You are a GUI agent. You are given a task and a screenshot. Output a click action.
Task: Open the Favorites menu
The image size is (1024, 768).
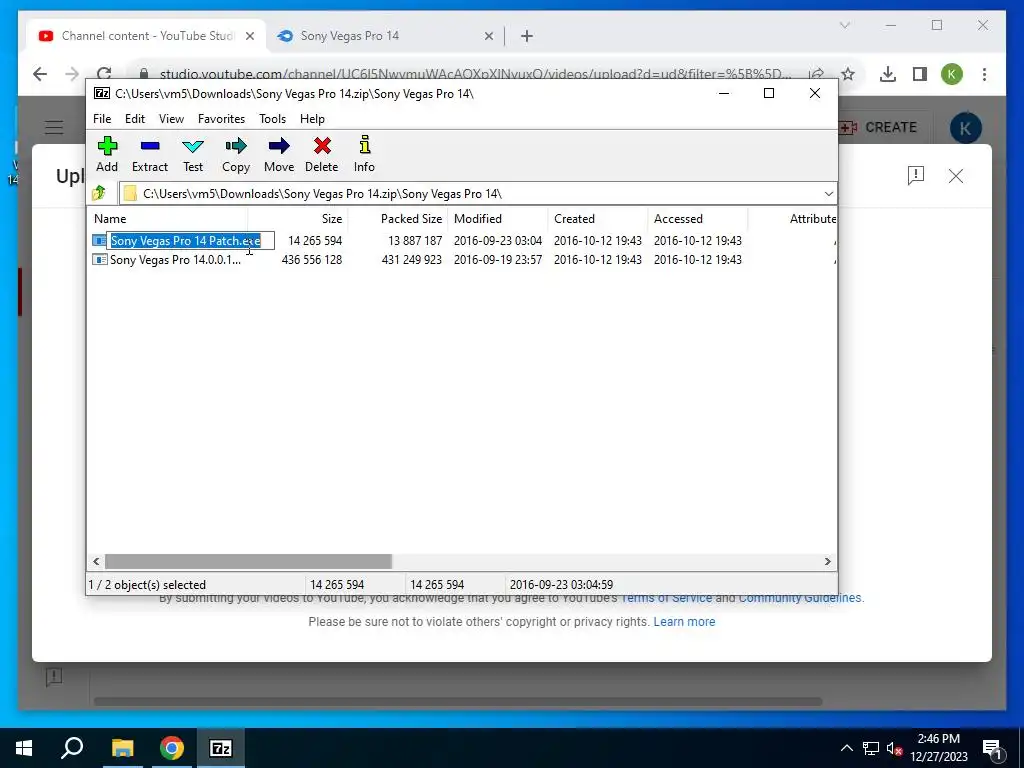[x=221, y=119]
